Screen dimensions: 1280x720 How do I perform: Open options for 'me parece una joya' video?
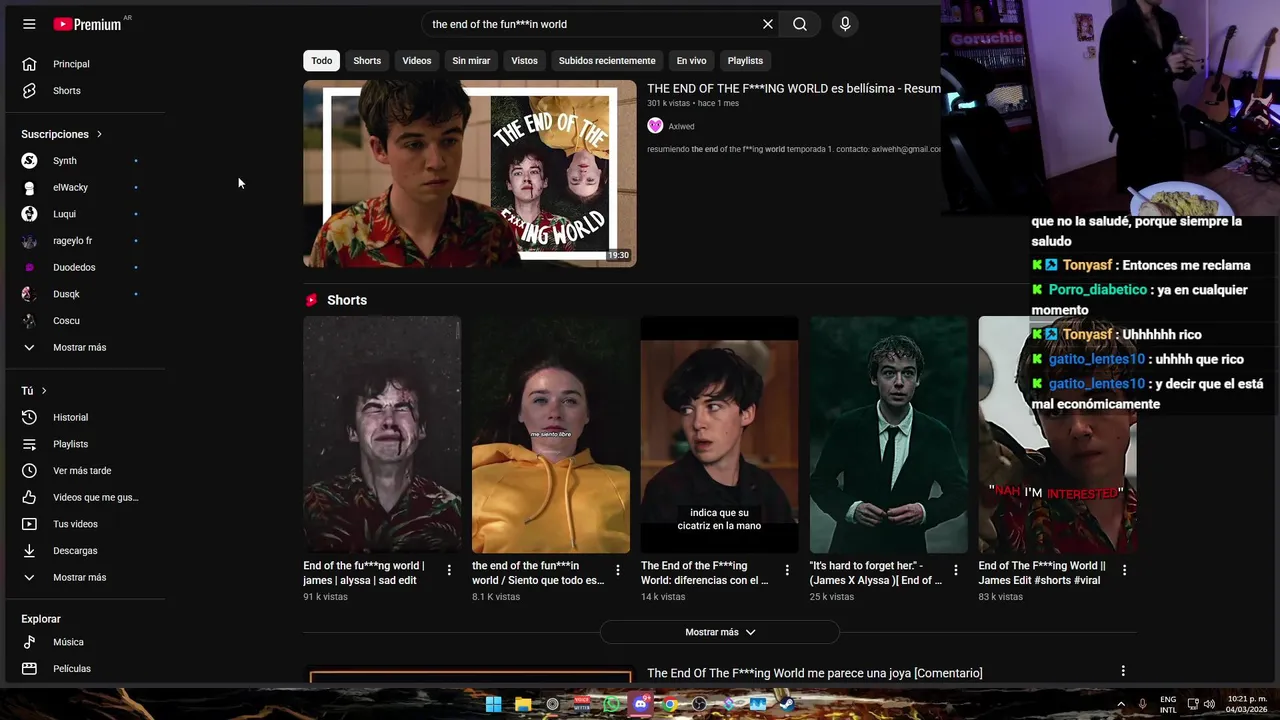1123,671
